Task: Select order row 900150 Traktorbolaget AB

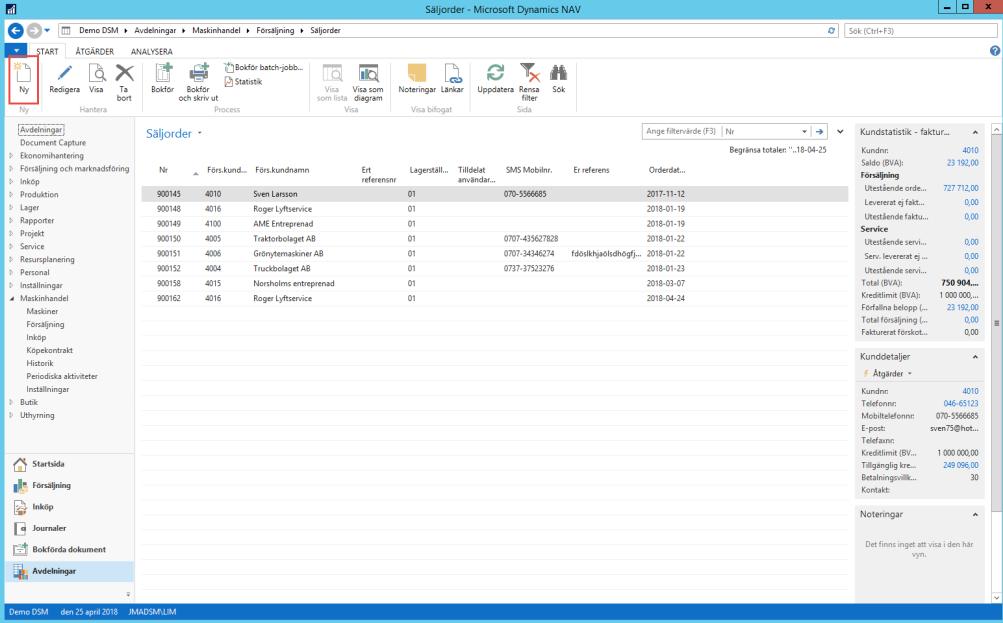Action: pos(494,239)
